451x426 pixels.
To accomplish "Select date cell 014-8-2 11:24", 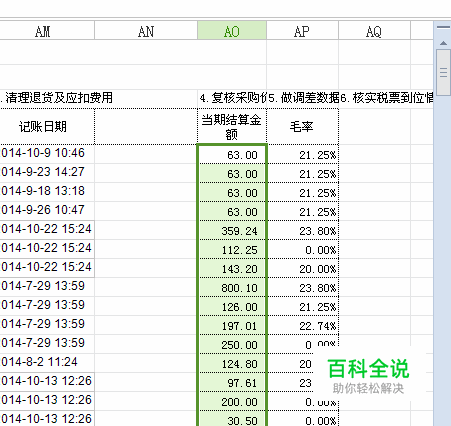I will pos(47,362).
